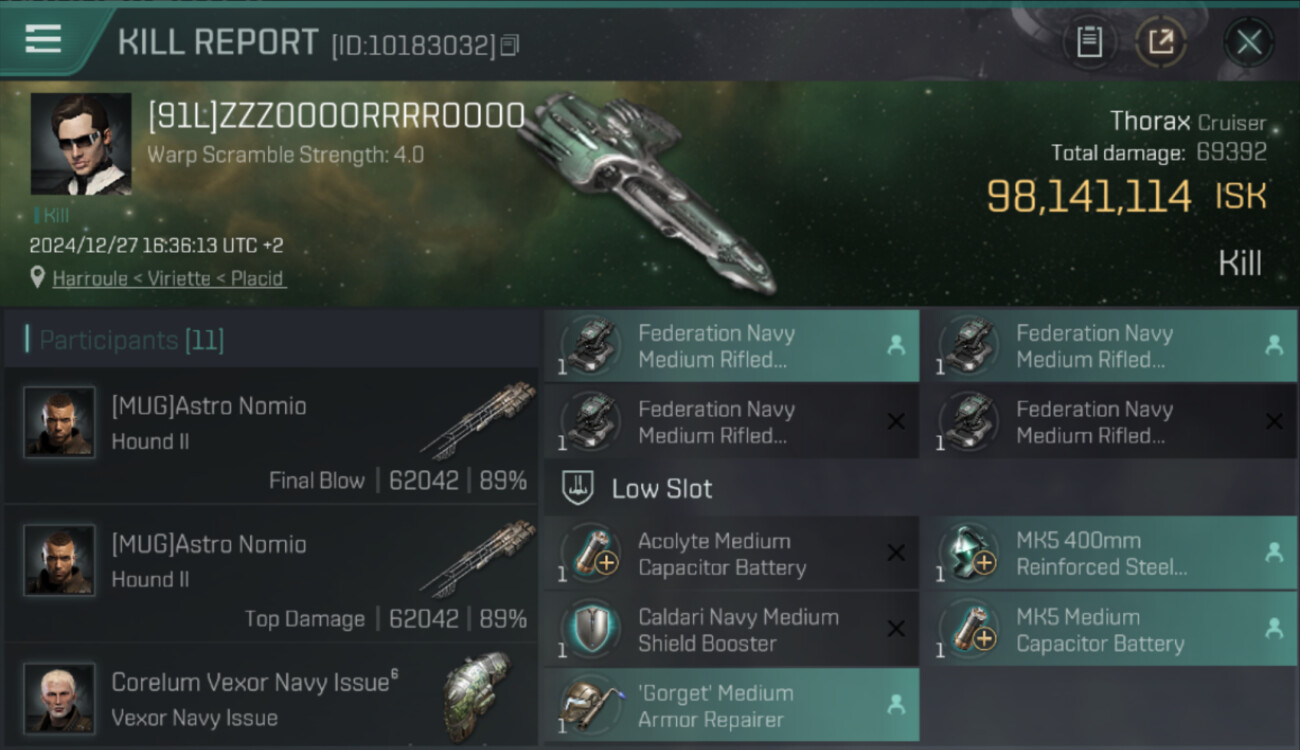Select the Thorax ship image
The width and height of the screenshot is (1300, 750).
[647, 190]
